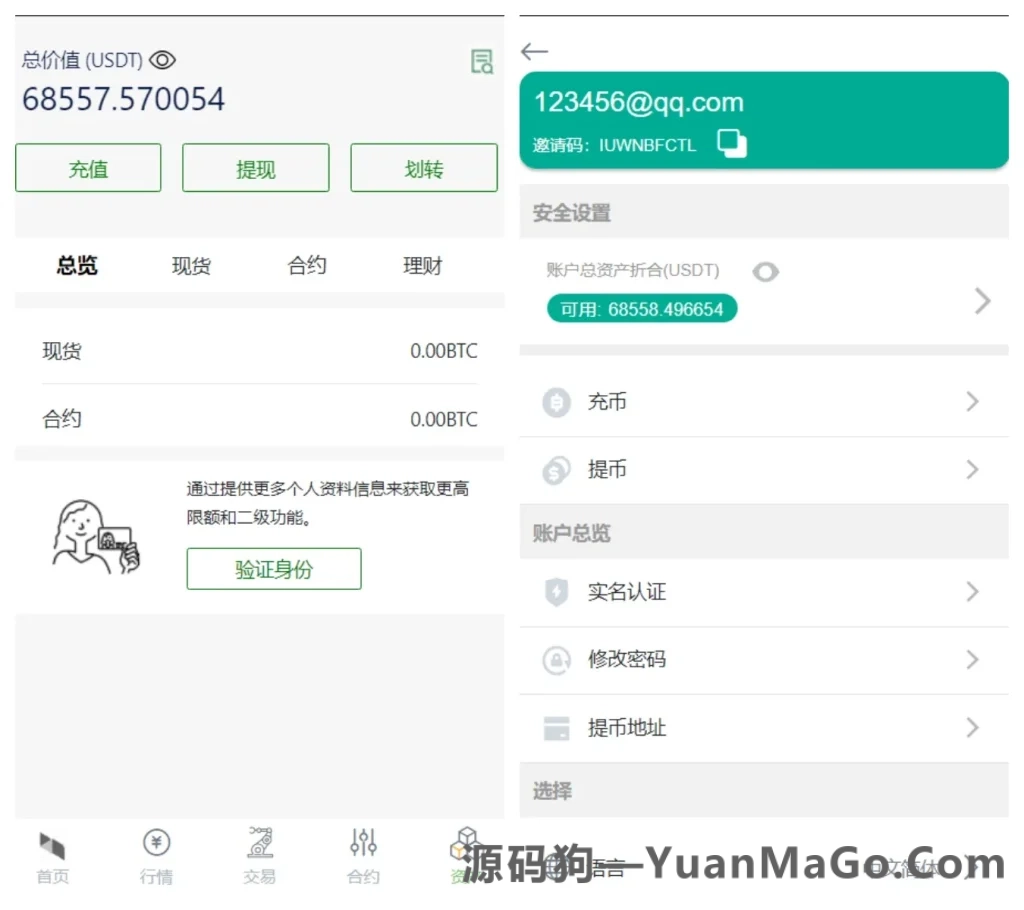Select the 提币 withdraw coin icon
Image resolution: width=1024 pixels, height=910 pixels.
[x=556, y=469]
